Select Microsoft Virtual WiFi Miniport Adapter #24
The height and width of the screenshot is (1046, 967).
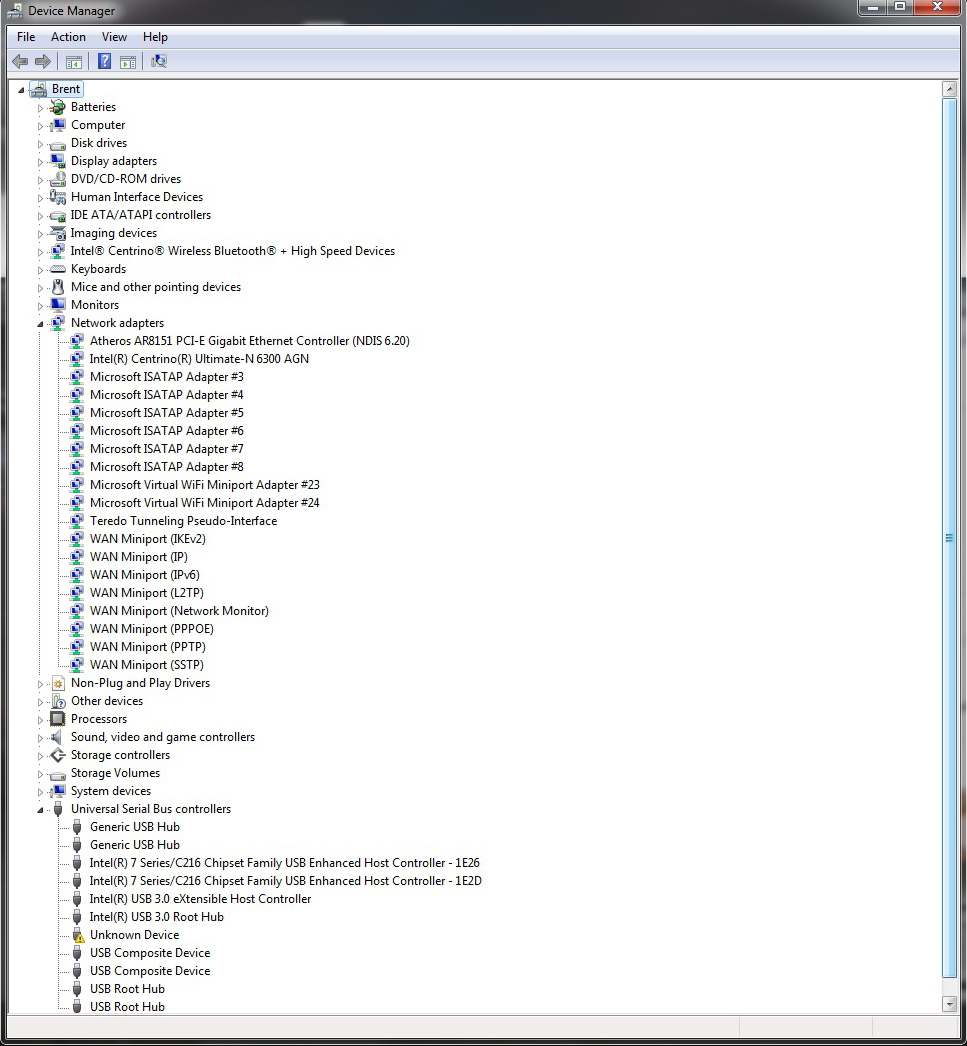tap(205, 502)
